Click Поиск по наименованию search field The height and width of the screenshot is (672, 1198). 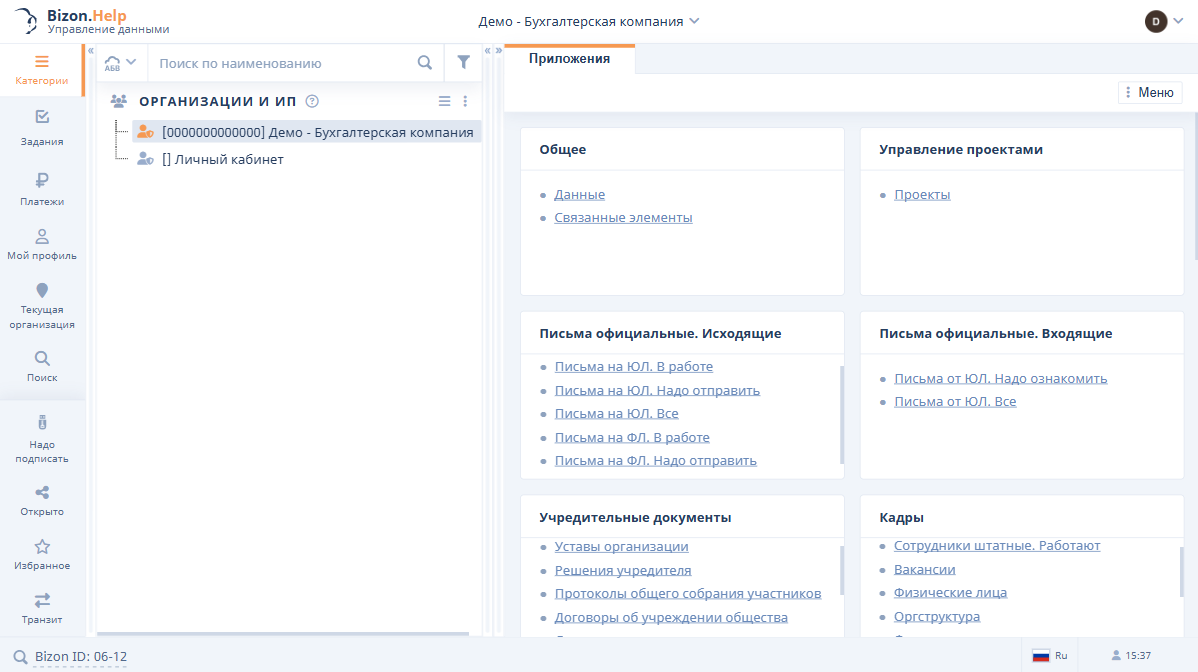(x=283, y=63)
